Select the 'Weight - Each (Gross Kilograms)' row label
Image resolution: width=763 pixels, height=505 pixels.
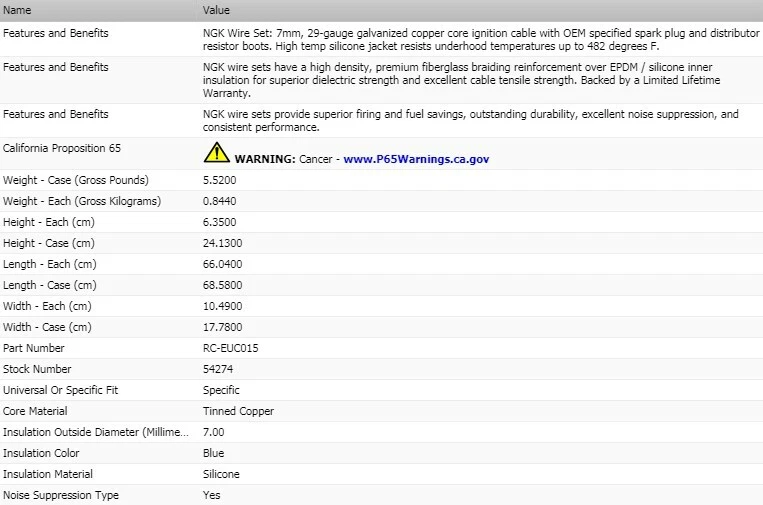pos(82,201)
